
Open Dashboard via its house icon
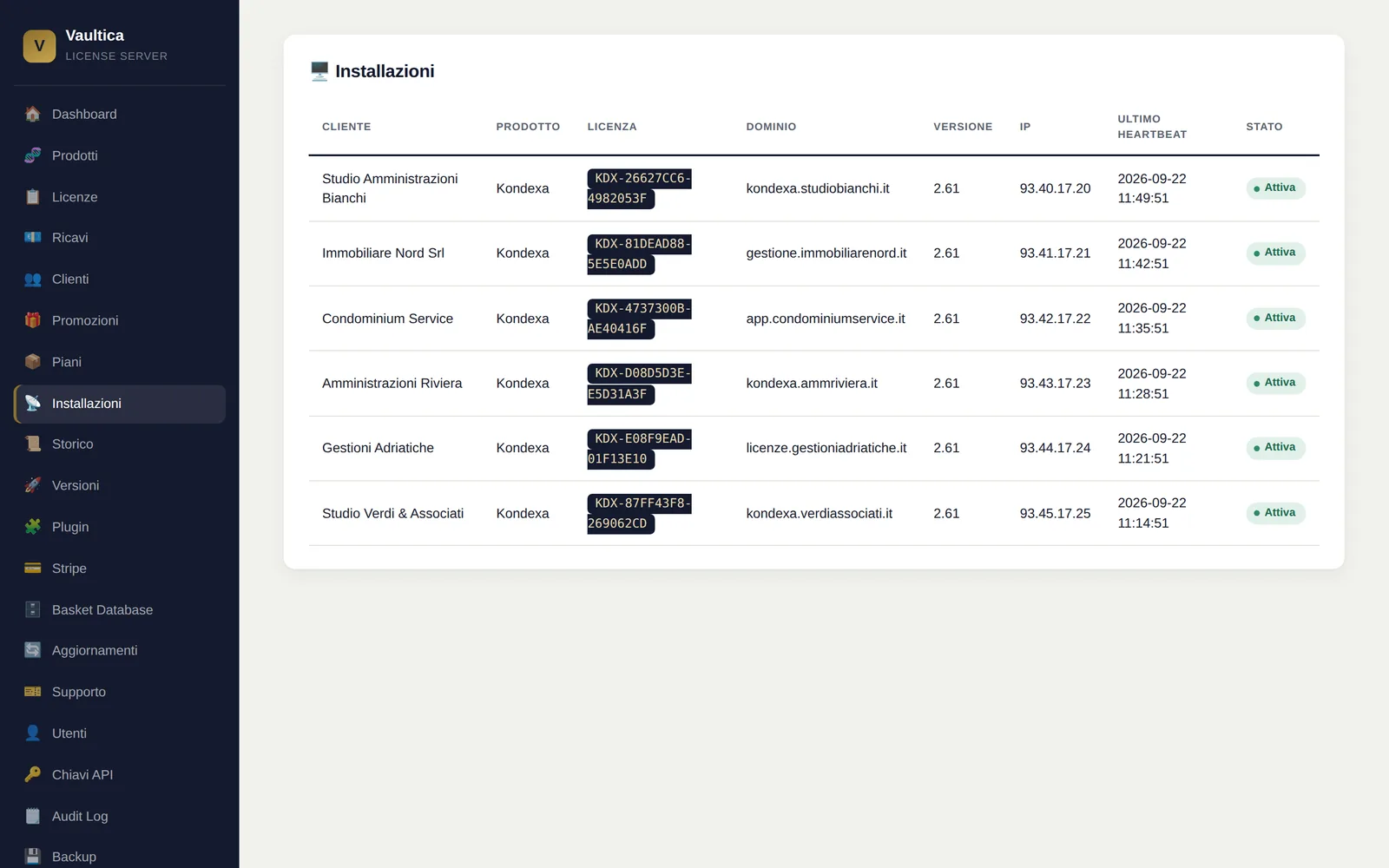(33, 114)
